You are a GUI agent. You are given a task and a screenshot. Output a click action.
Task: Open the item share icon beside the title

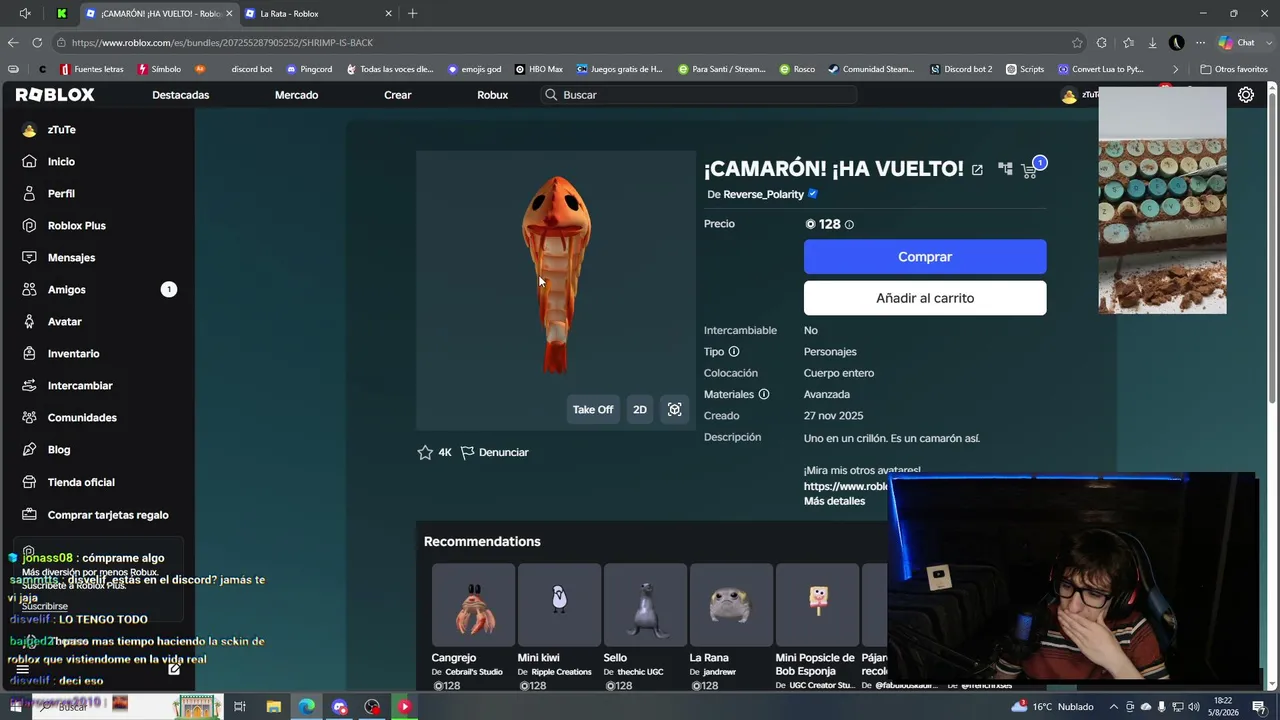point(977,170)
